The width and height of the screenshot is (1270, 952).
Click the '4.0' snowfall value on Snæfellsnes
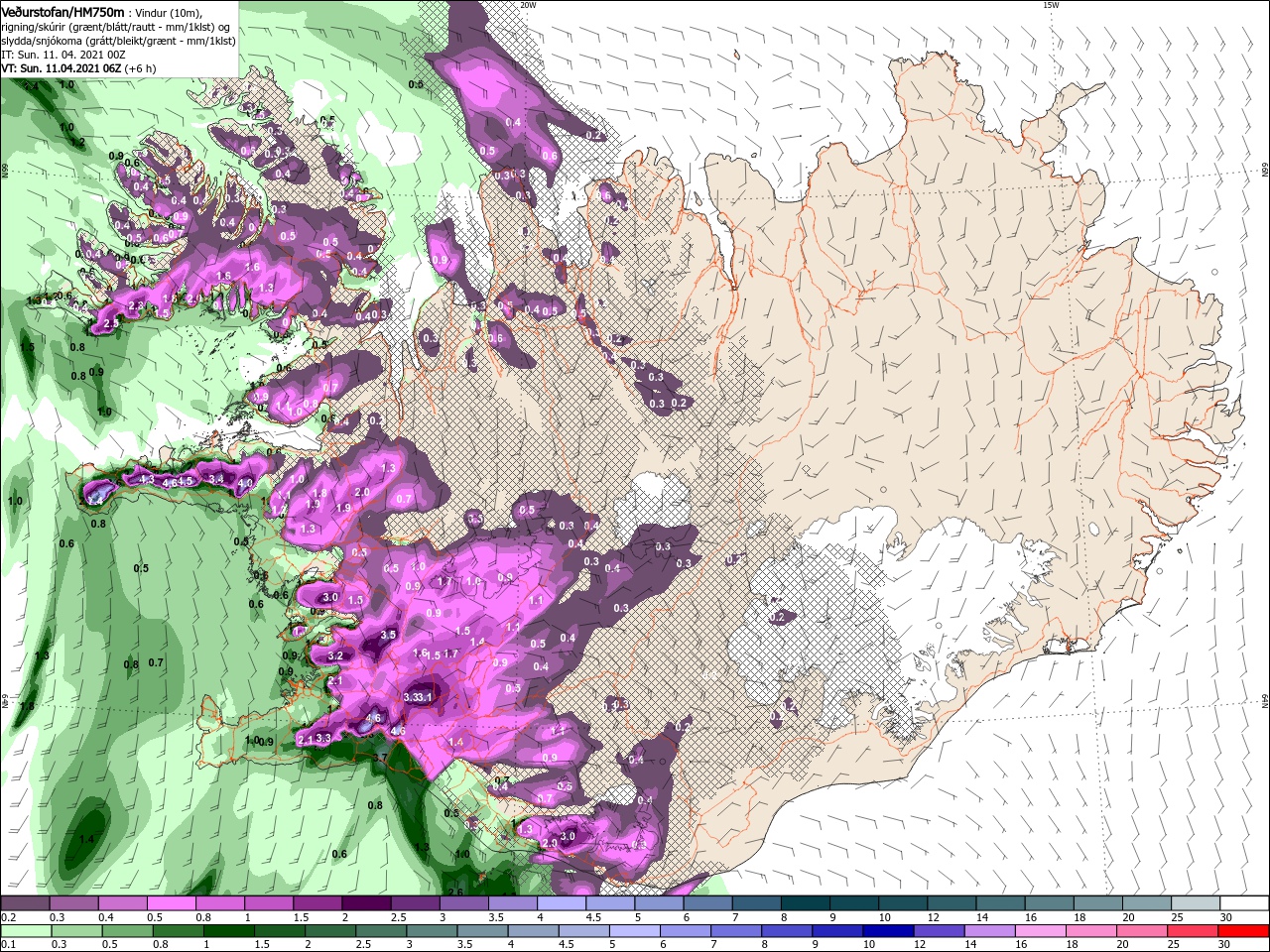(x=246, y=483)
